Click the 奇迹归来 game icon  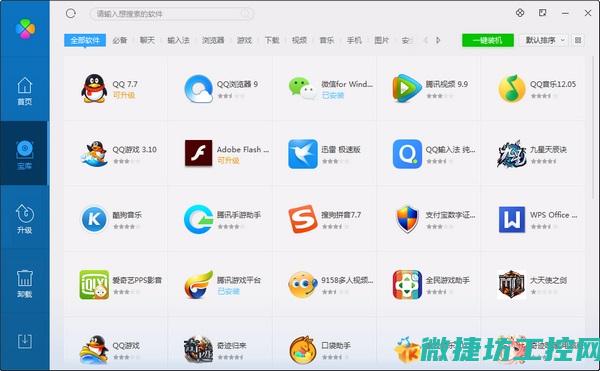pos(198,350)
